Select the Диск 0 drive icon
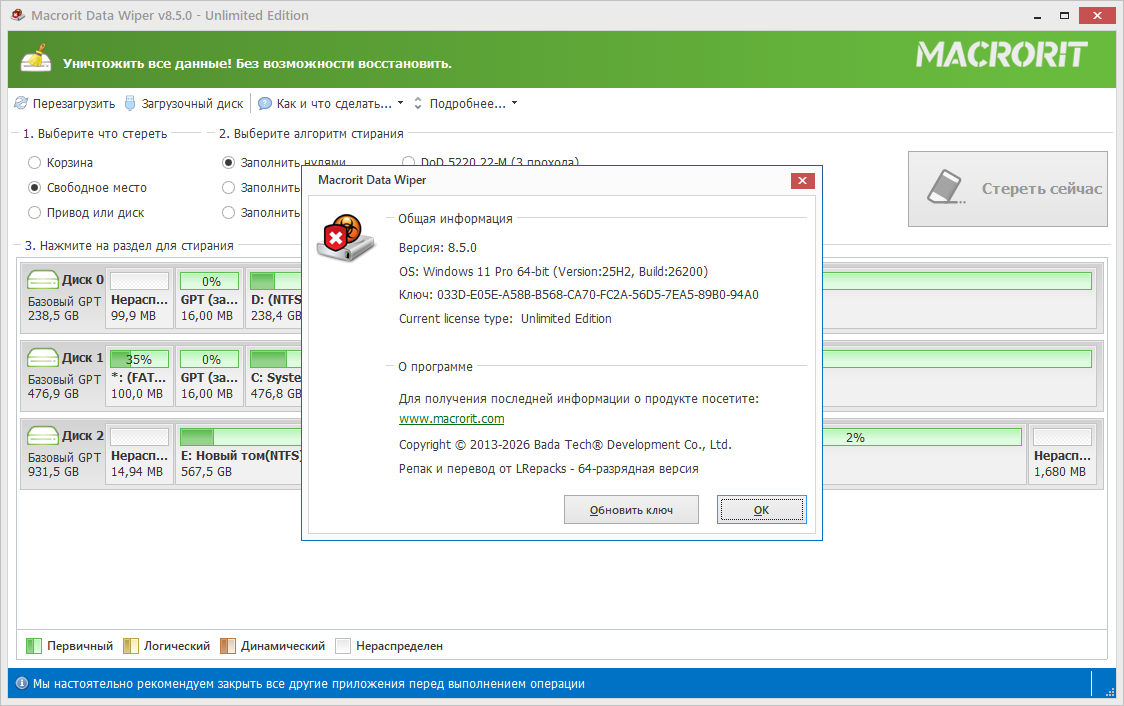This screenshot has height=706, width=1124. pos(42,280)
